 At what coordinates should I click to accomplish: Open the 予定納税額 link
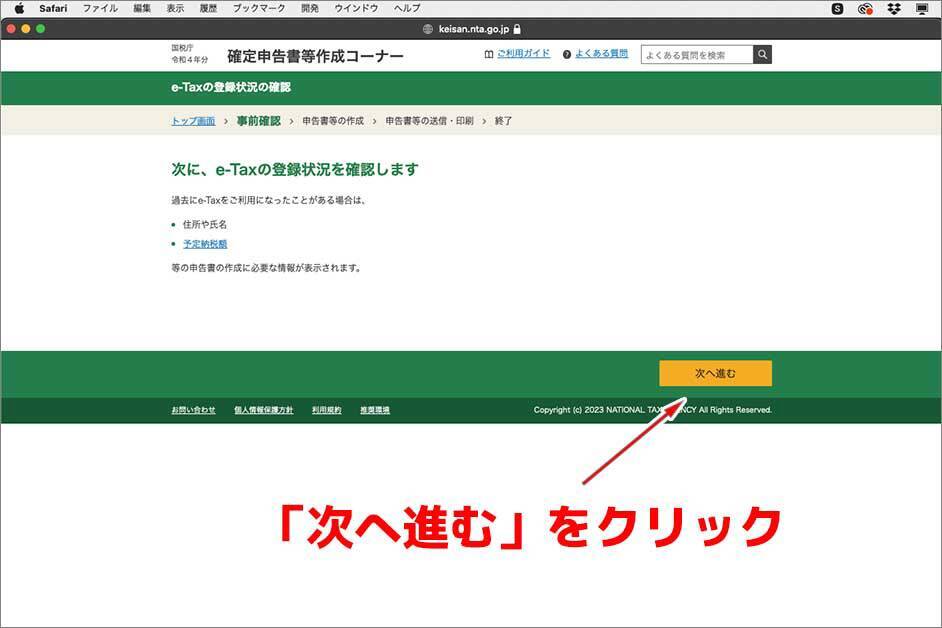click(x=204, y=244)
